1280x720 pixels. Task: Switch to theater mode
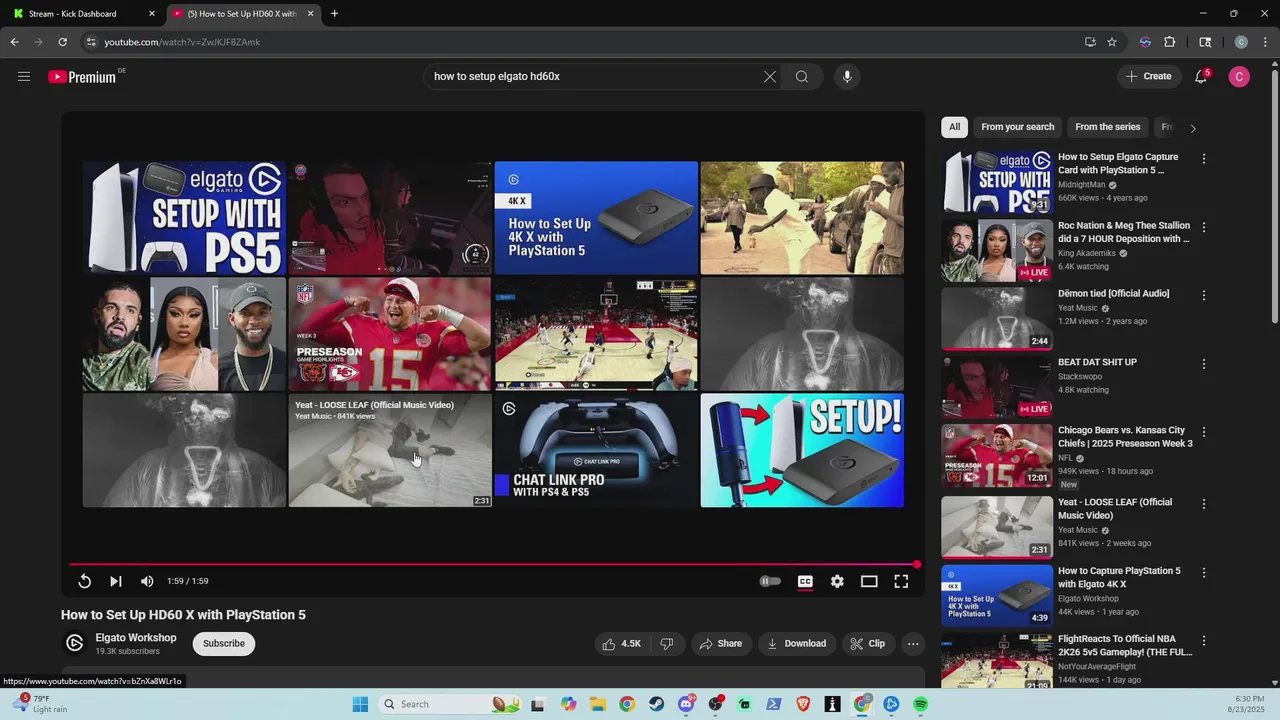869,581
